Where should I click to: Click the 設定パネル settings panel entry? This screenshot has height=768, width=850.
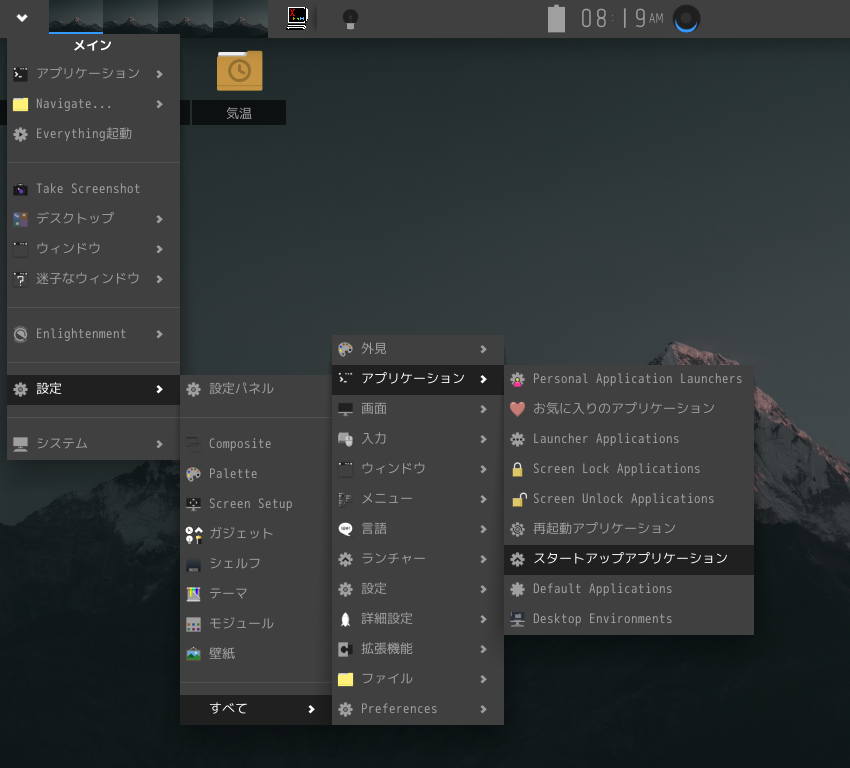pyautogui.click(x=240, y=389)
